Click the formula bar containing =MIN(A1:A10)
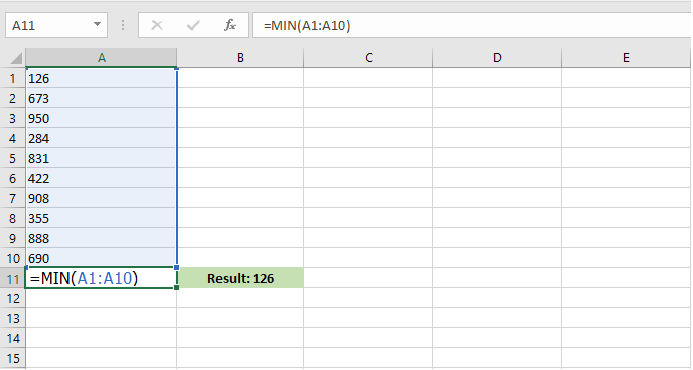 coord(471,26)
